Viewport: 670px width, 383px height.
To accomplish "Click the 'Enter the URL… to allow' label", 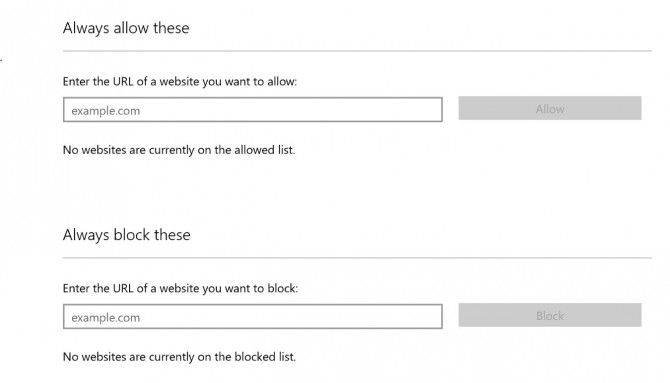I will pyautogui.click(x=179, y=82).
